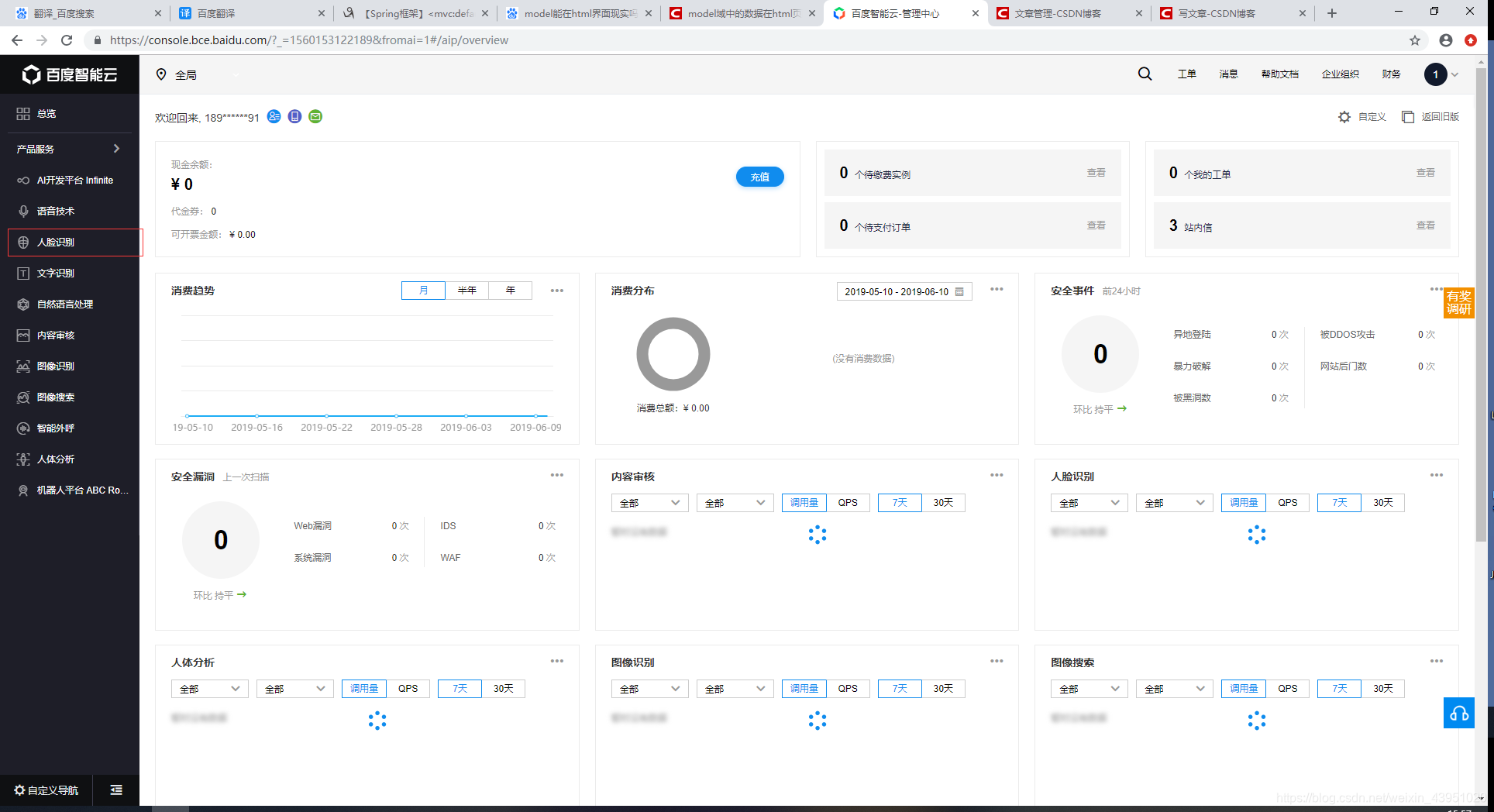Click the body analysis sidebar icon

(23, 459)
